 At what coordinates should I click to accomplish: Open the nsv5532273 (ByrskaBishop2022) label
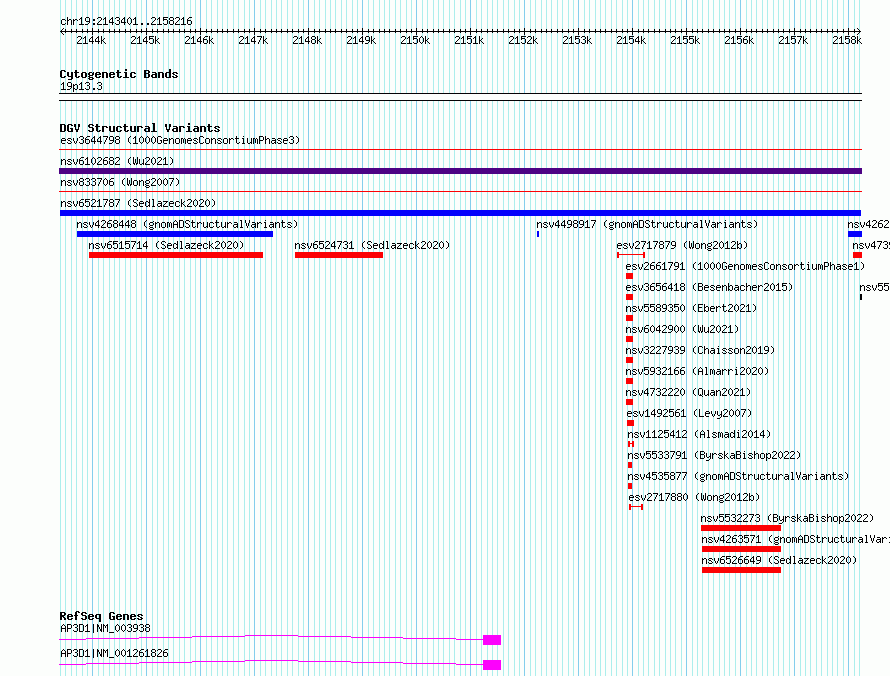click(788, 518)
